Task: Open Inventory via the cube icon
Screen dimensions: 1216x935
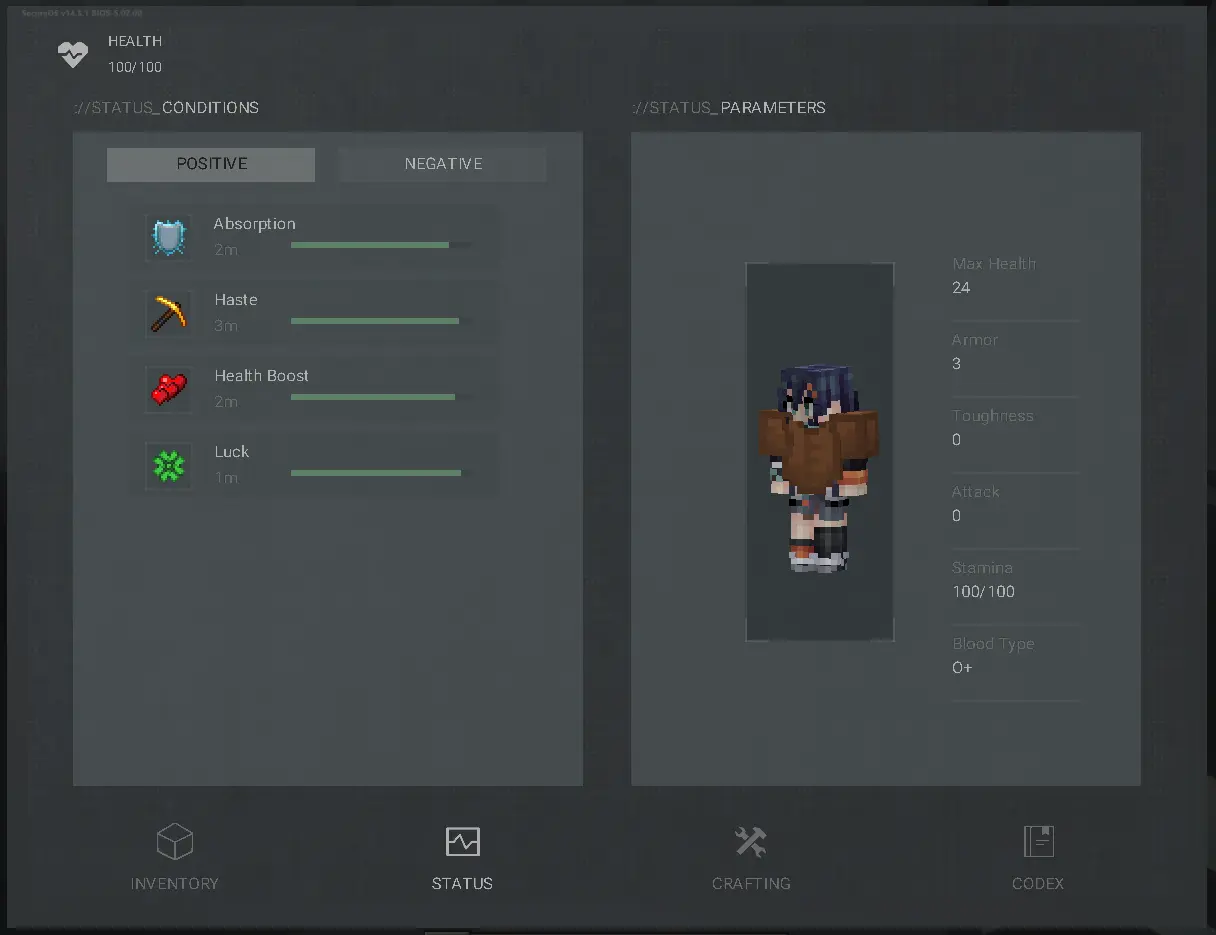Action: (x=175, y=841)
